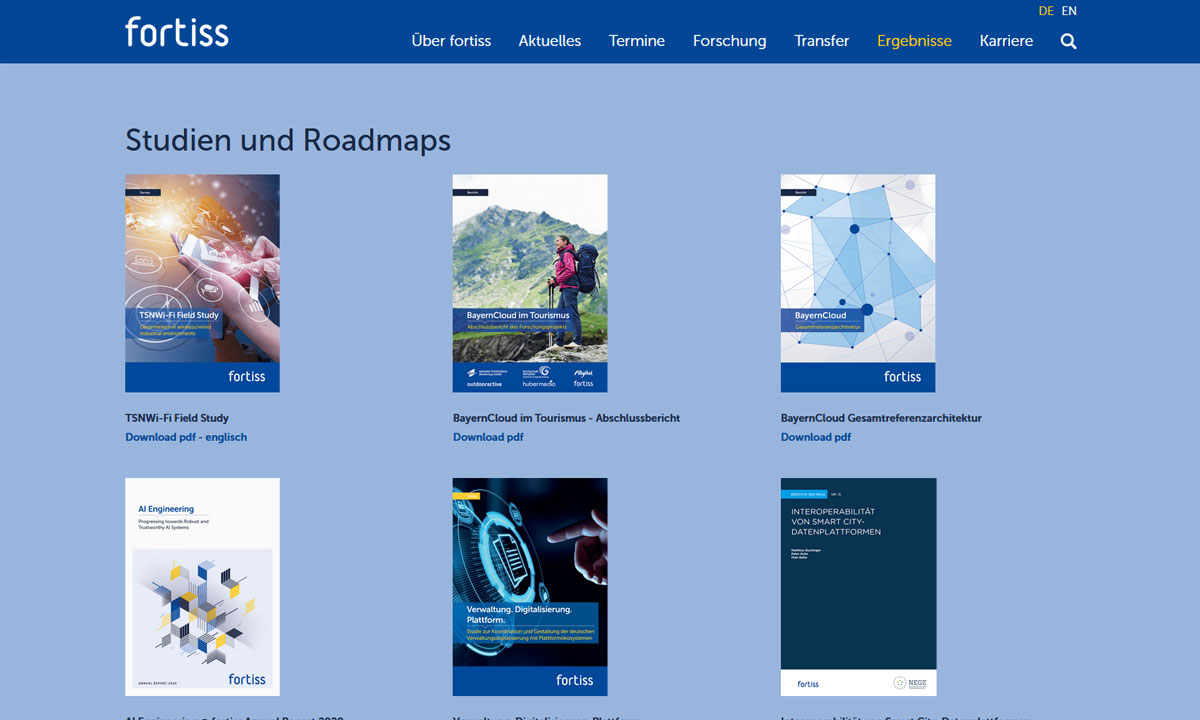This screenshot has width=1200, height=720.
Task: Open the search magnifier icon
Action: click(x=1068, y=41)
